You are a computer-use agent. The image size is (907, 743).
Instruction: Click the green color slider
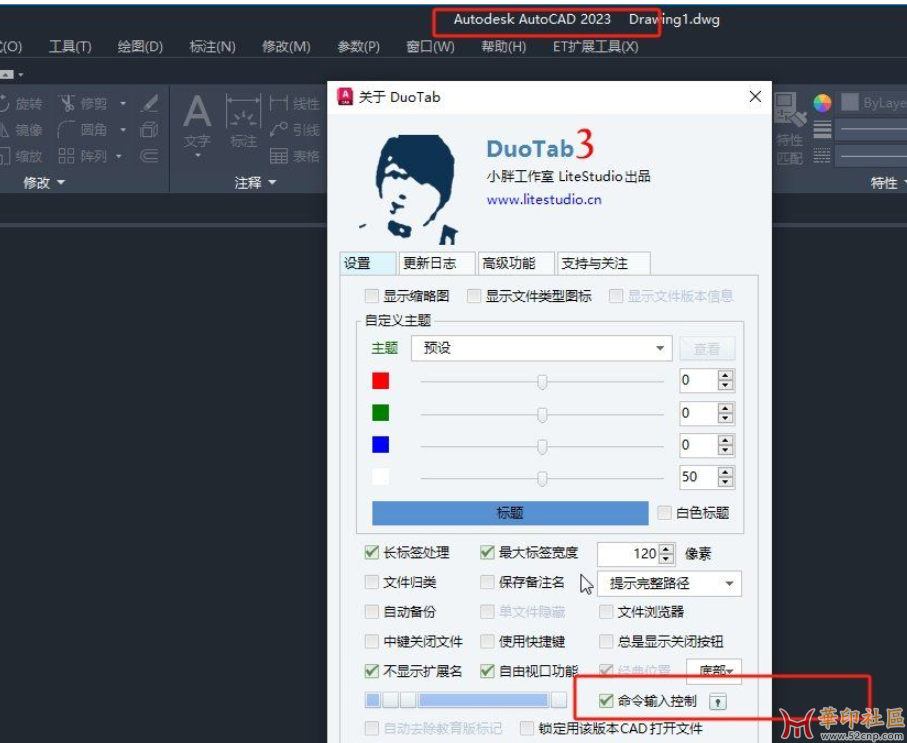tap(541, 414)
